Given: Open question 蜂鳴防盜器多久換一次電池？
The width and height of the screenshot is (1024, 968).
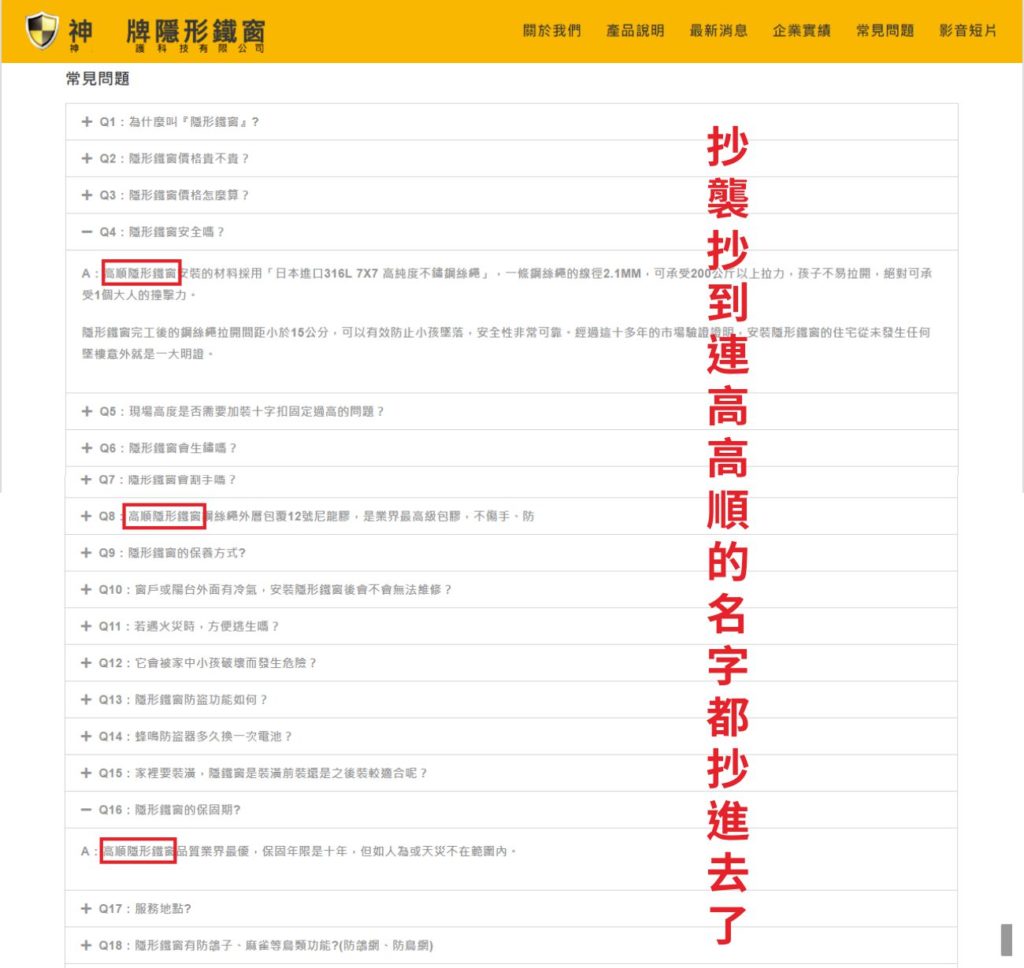Looking at the screenshot, I should 214,736.
